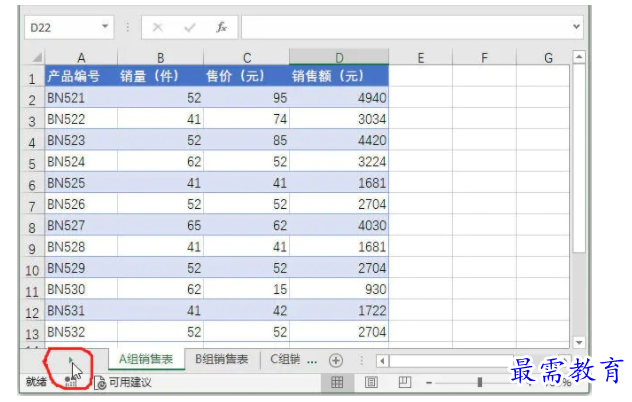Switch to the C组销 sheet tab

coord(285,359)
